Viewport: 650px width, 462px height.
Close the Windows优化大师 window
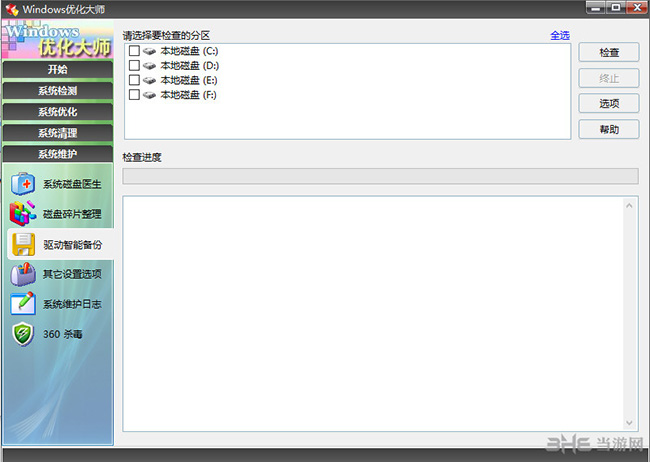coord(637,7)
